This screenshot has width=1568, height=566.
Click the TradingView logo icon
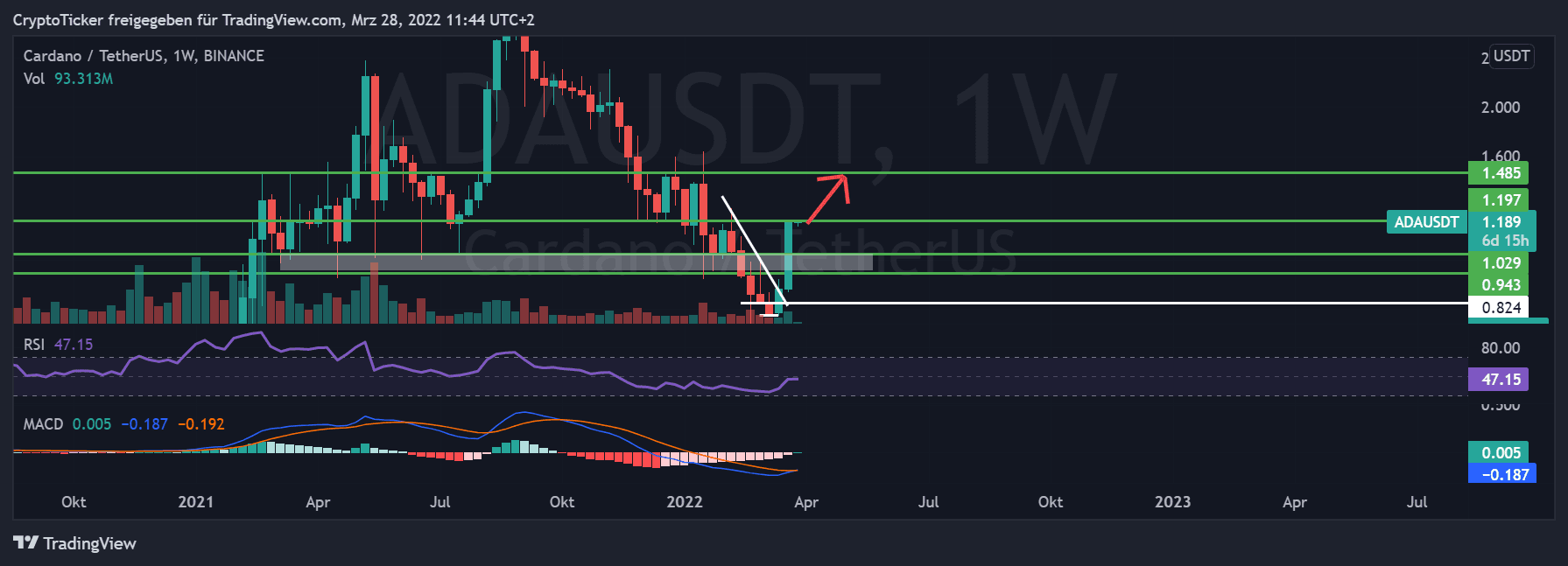point(25,543)
